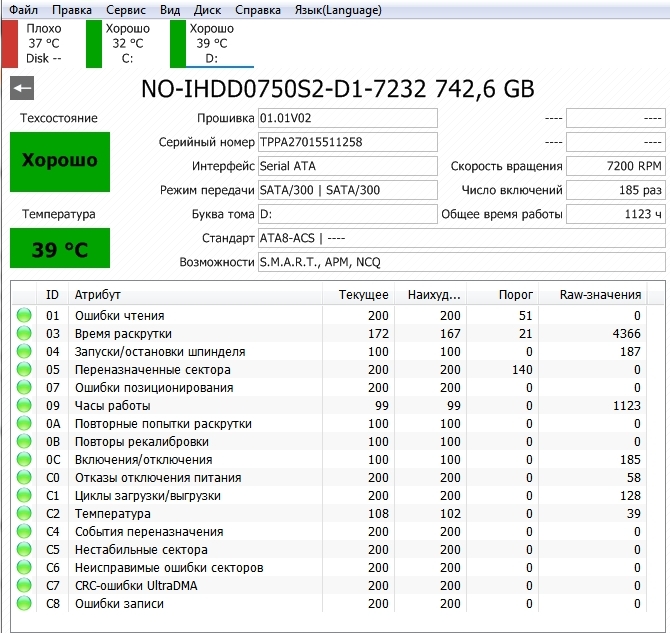Click status icon of Ошибки записи row
This screenshot has width=670, height=633.
[x=24, y=603]
